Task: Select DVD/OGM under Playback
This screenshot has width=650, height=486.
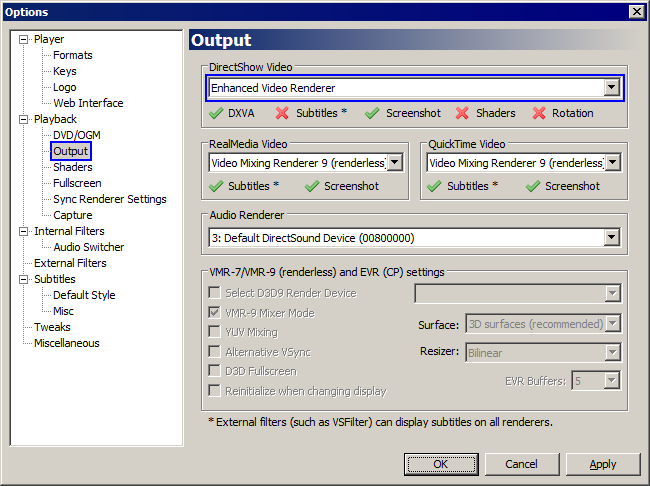Action: pos(77,135)
